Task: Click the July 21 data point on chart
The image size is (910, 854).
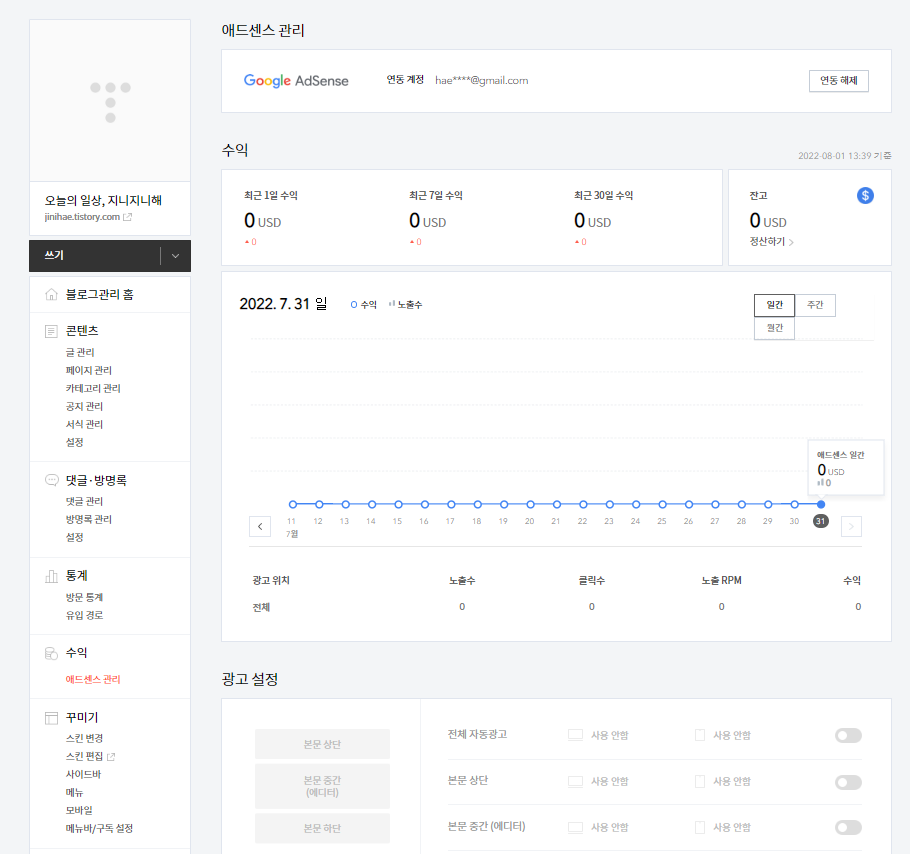Action: tap(557, 504)
